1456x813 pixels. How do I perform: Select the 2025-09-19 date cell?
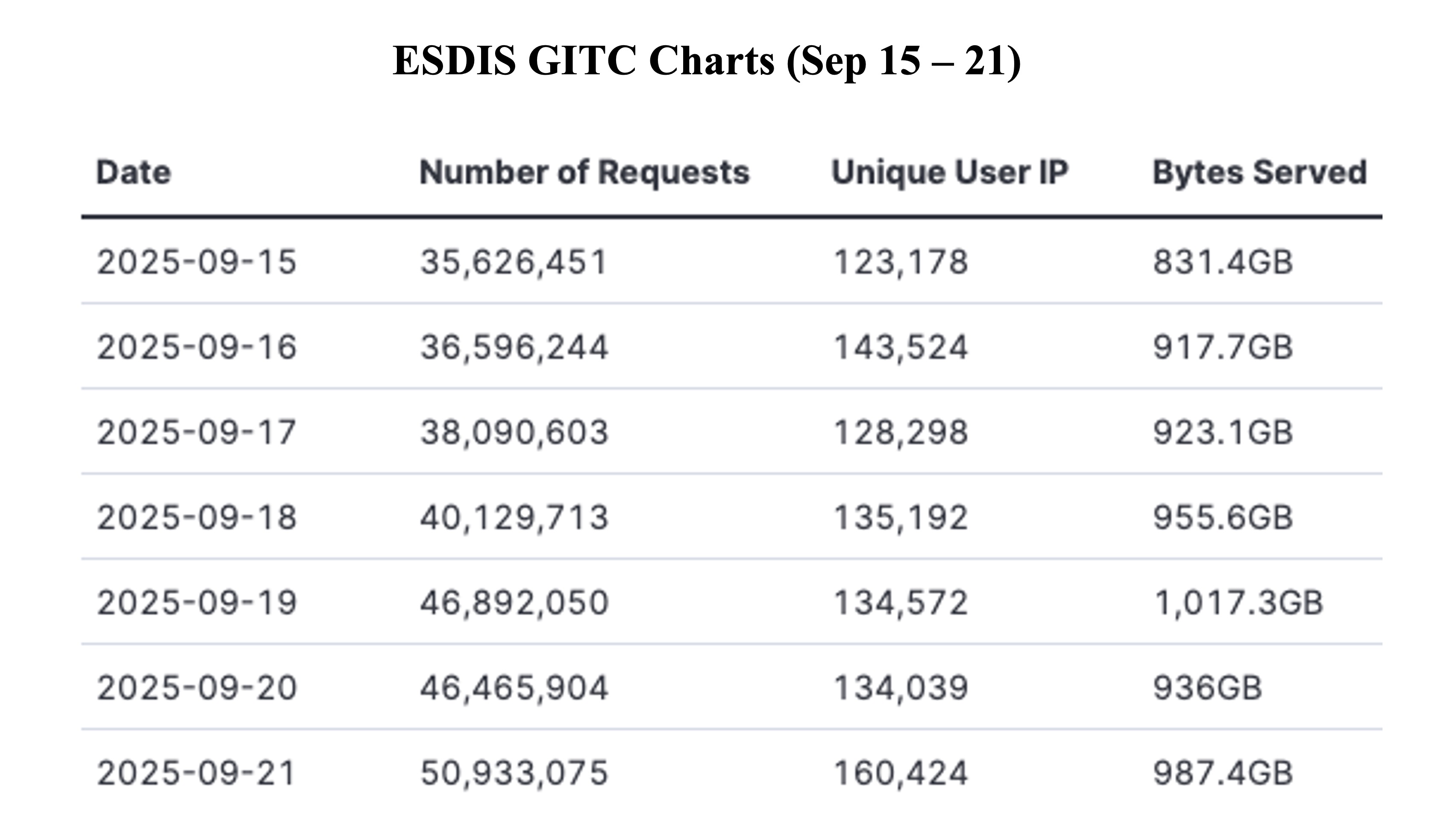[196, 602]
